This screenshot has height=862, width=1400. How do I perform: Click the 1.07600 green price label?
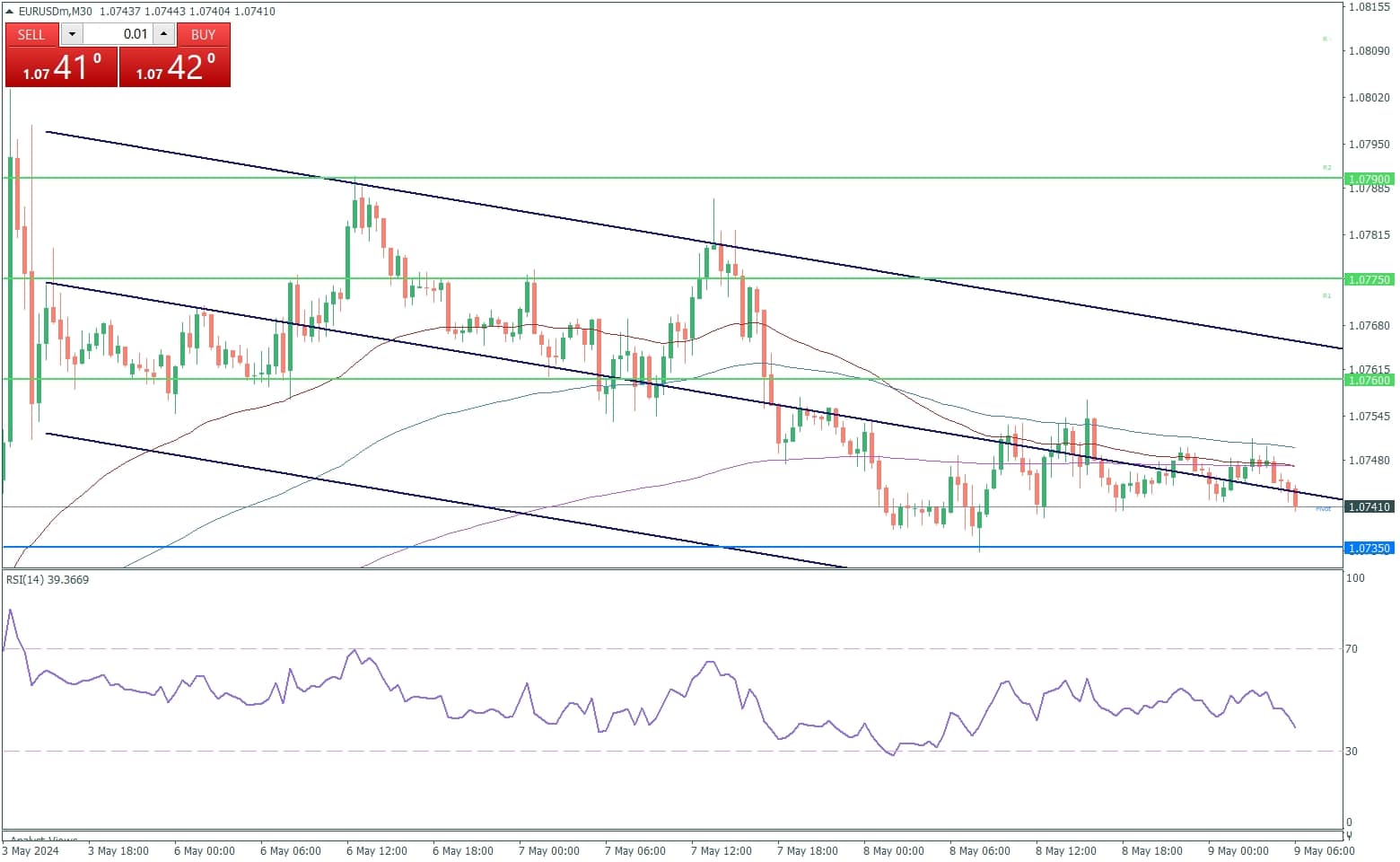pyautogui.click(x=1369, y=380)
